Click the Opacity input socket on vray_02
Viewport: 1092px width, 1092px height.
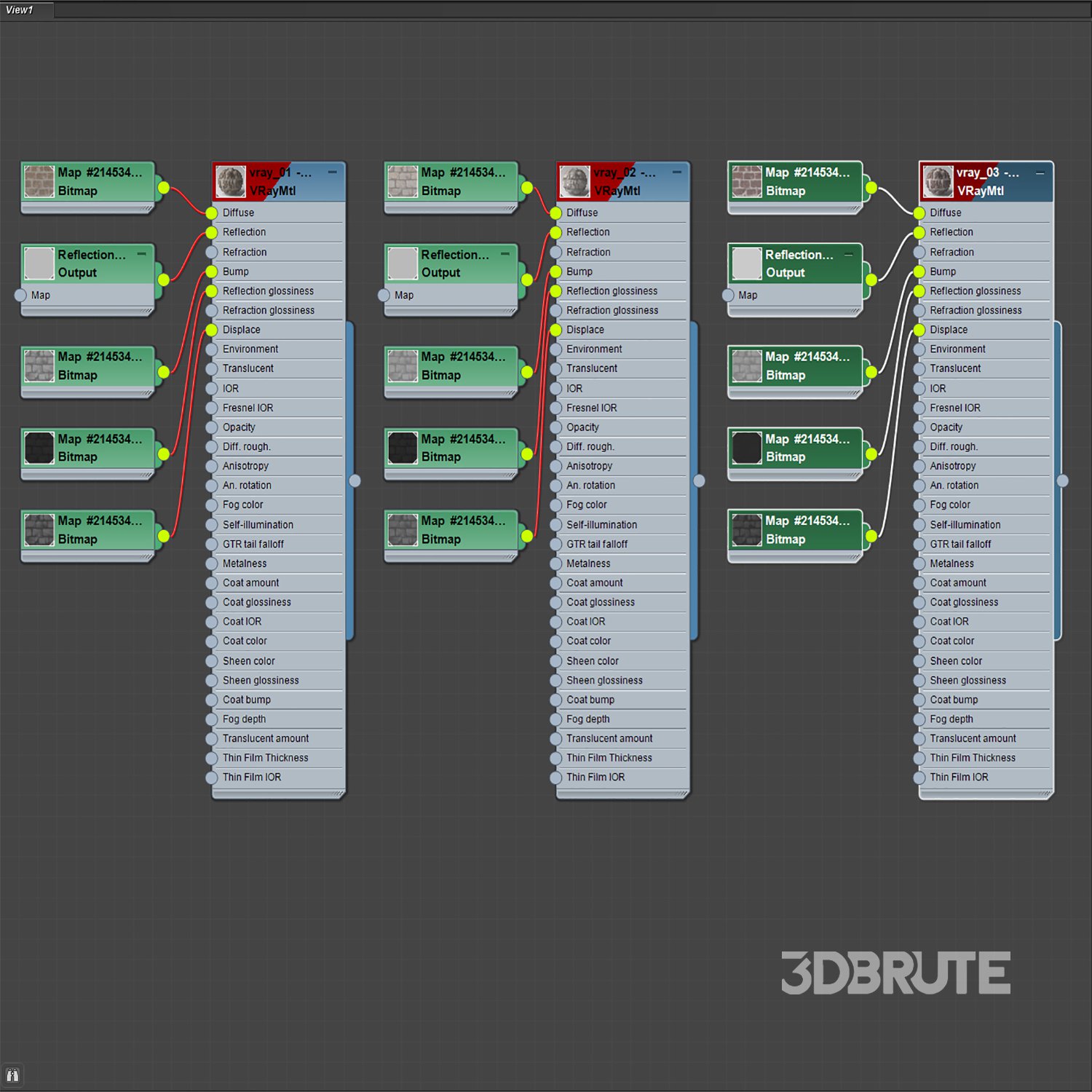pos(555,427)
